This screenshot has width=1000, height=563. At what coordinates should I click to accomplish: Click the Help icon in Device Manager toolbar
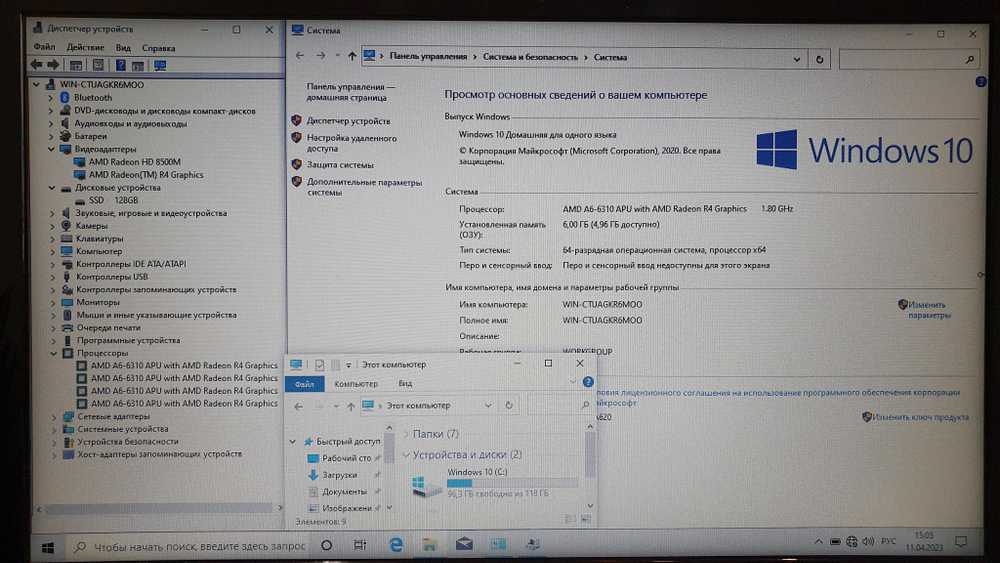(121, 65)
